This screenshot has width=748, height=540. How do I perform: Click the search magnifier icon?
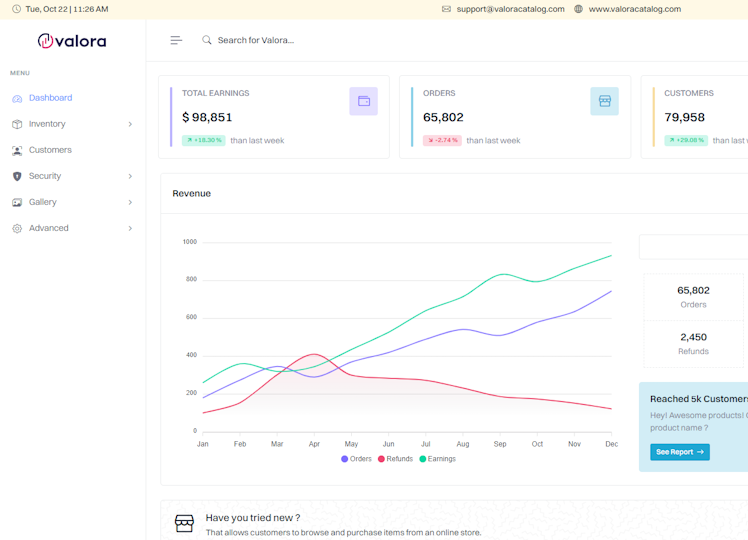(207, 40)
